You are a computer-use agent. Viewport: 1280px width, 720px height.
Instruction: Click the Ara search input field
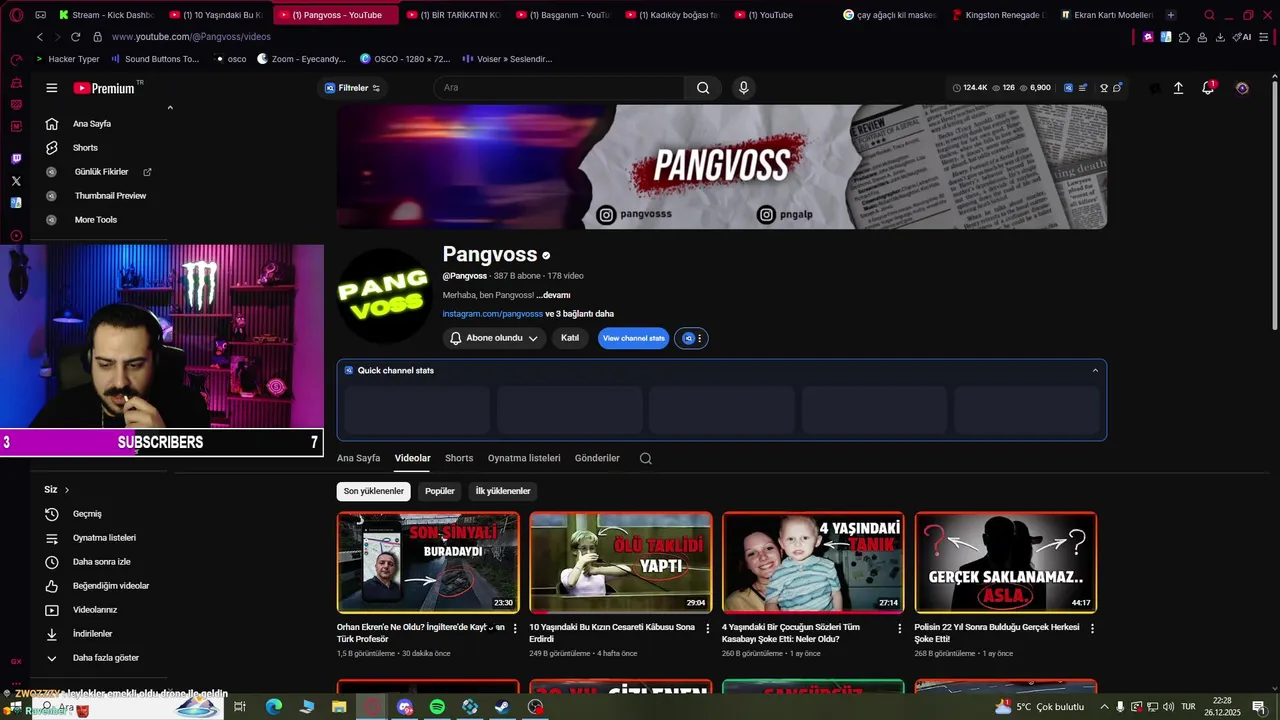click(559, 88)
